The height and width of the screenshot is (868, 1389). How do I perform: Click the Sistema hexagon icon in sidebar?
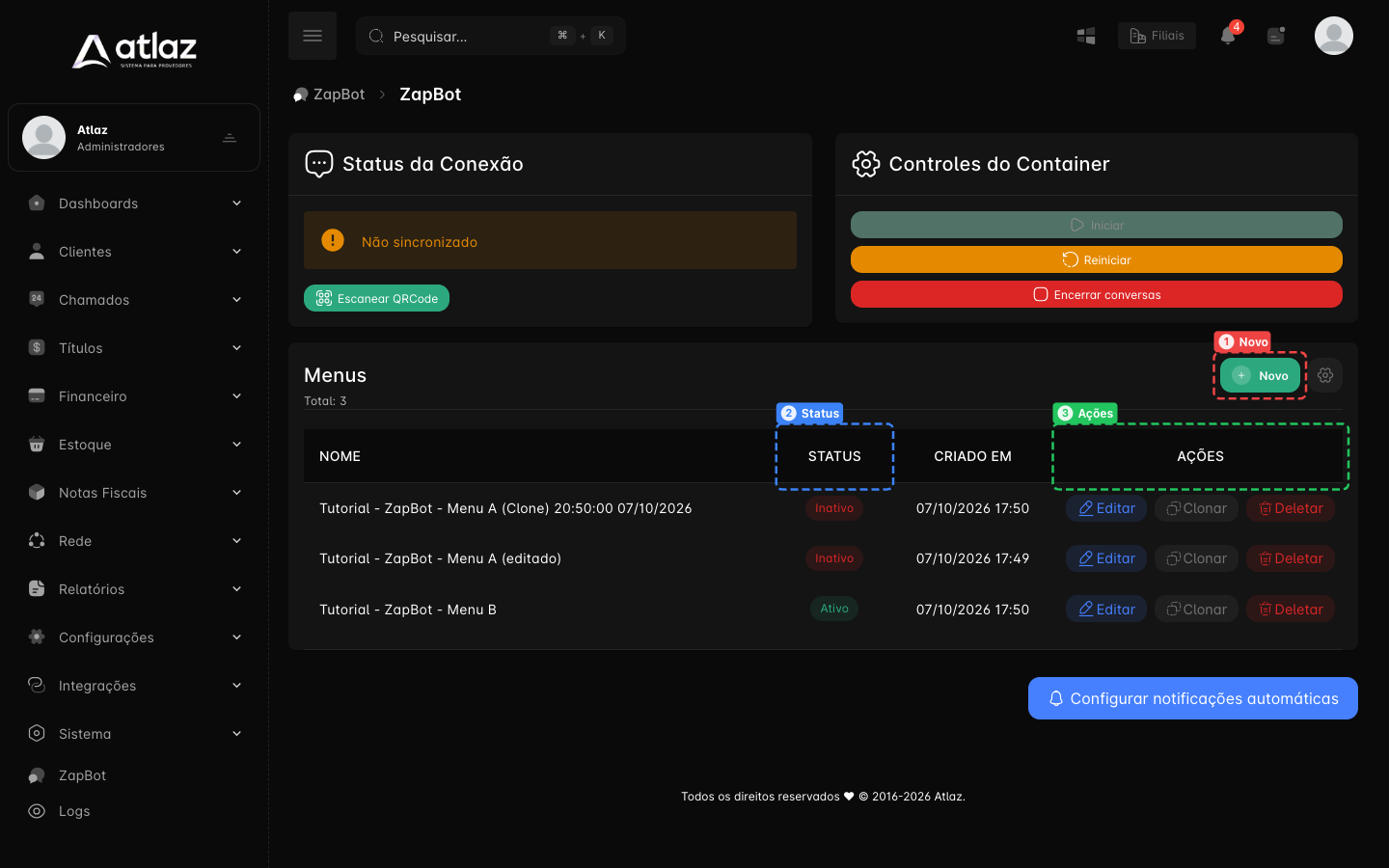pos(37,733)
